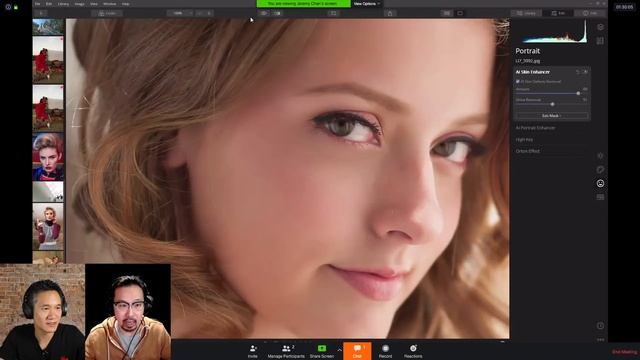Screen dimensions: 640x360
Task: Expand the AI Portrait Enhancer tool
Action: 535,128
